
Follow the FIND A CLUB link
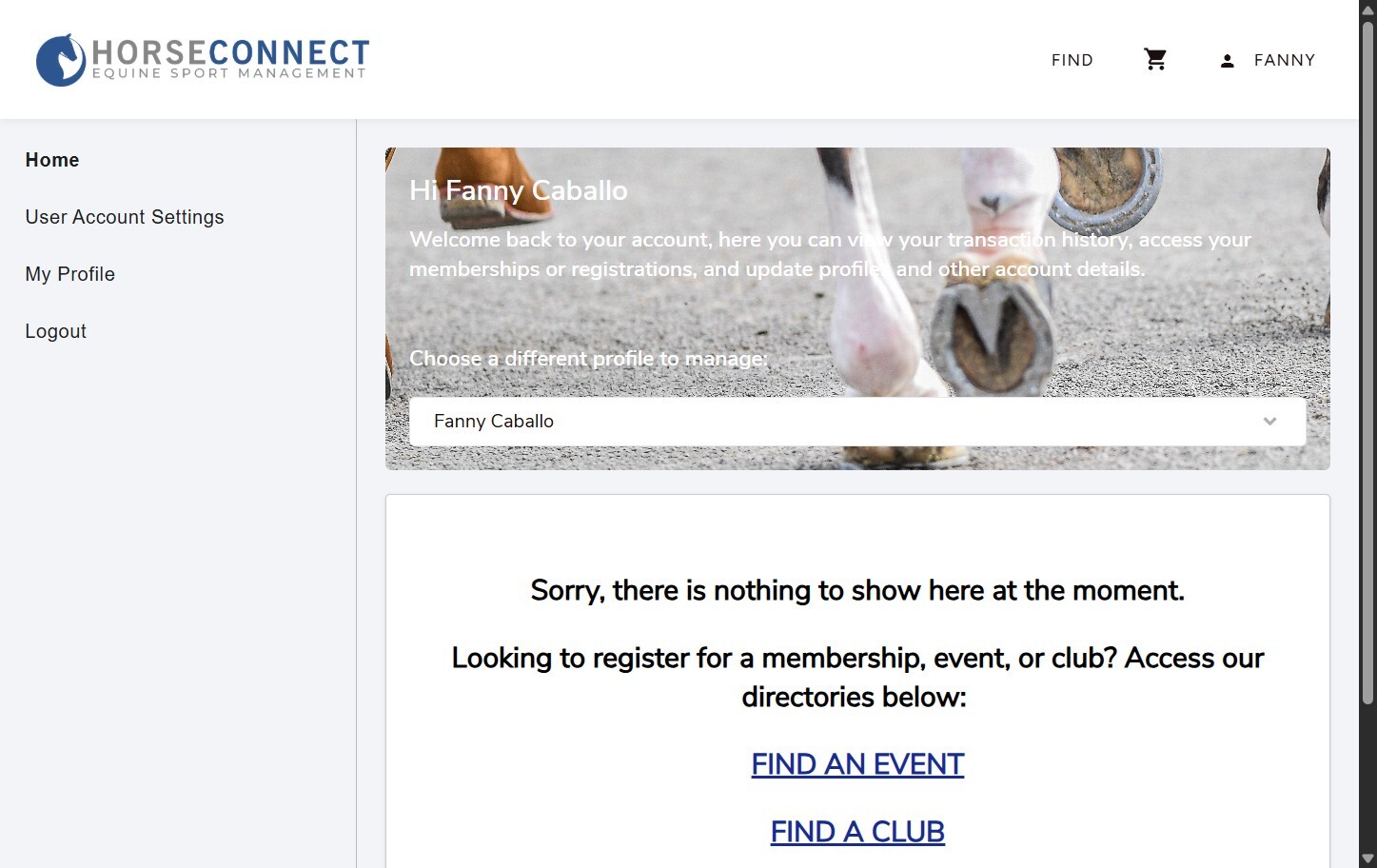click(x=857, y=832)
